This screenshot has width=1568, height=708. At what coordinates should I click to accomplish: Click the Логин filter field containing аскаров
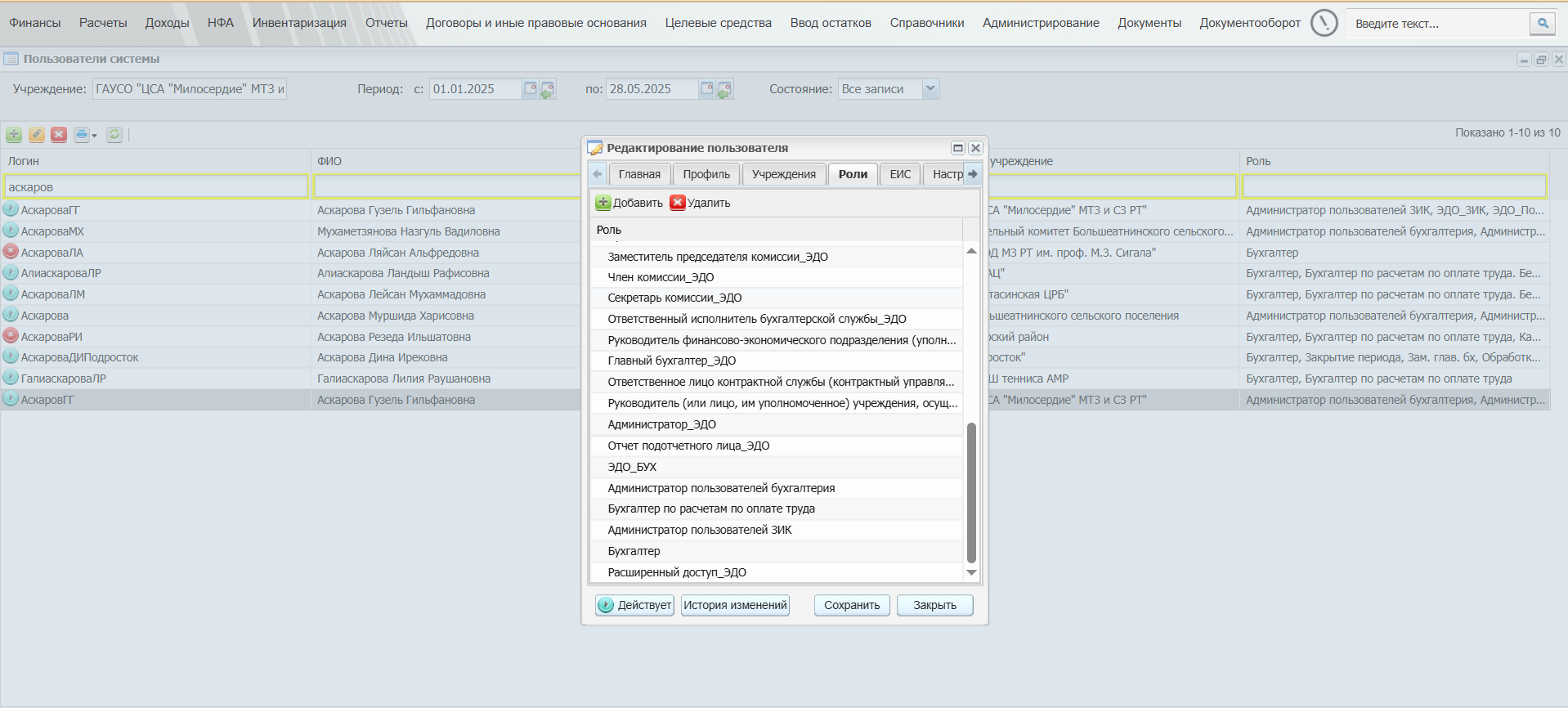(155, 187)
